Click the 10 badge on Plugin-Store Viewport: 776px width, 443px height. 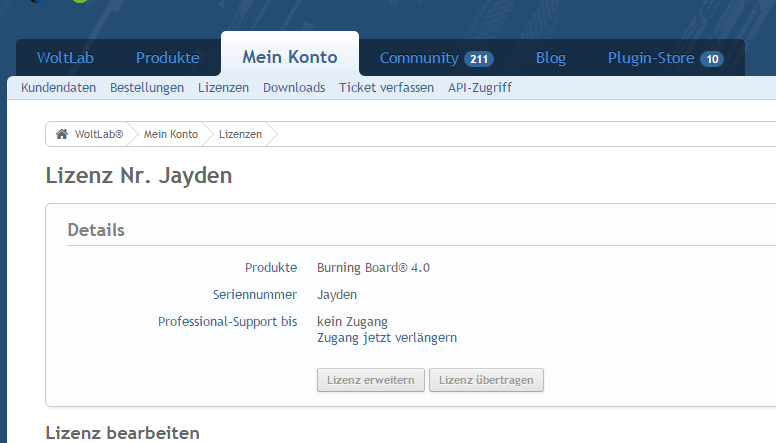click(712, 59)
